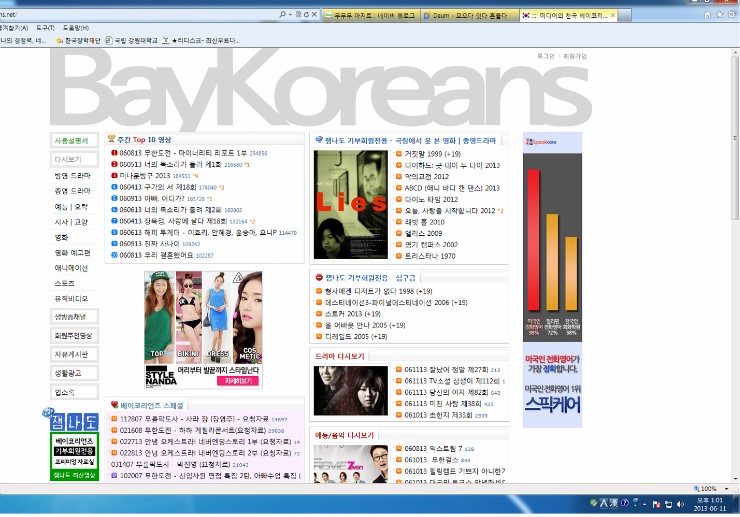Switch to the Naver blog tab
This screenshot has height=517, width=740.
tap(370, 16)
